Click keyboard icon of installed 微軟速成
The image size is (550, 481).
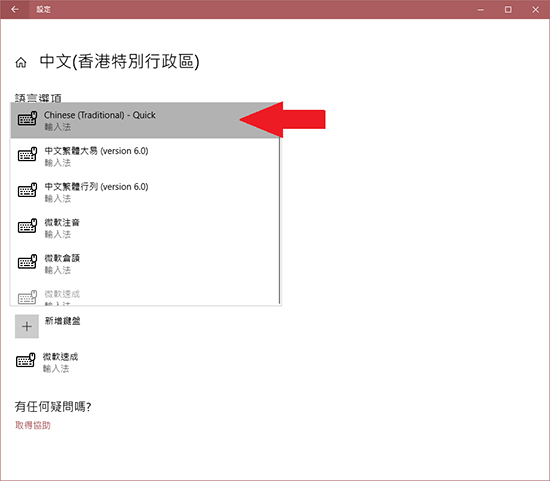pyautogui.click(x=26, y=360)
